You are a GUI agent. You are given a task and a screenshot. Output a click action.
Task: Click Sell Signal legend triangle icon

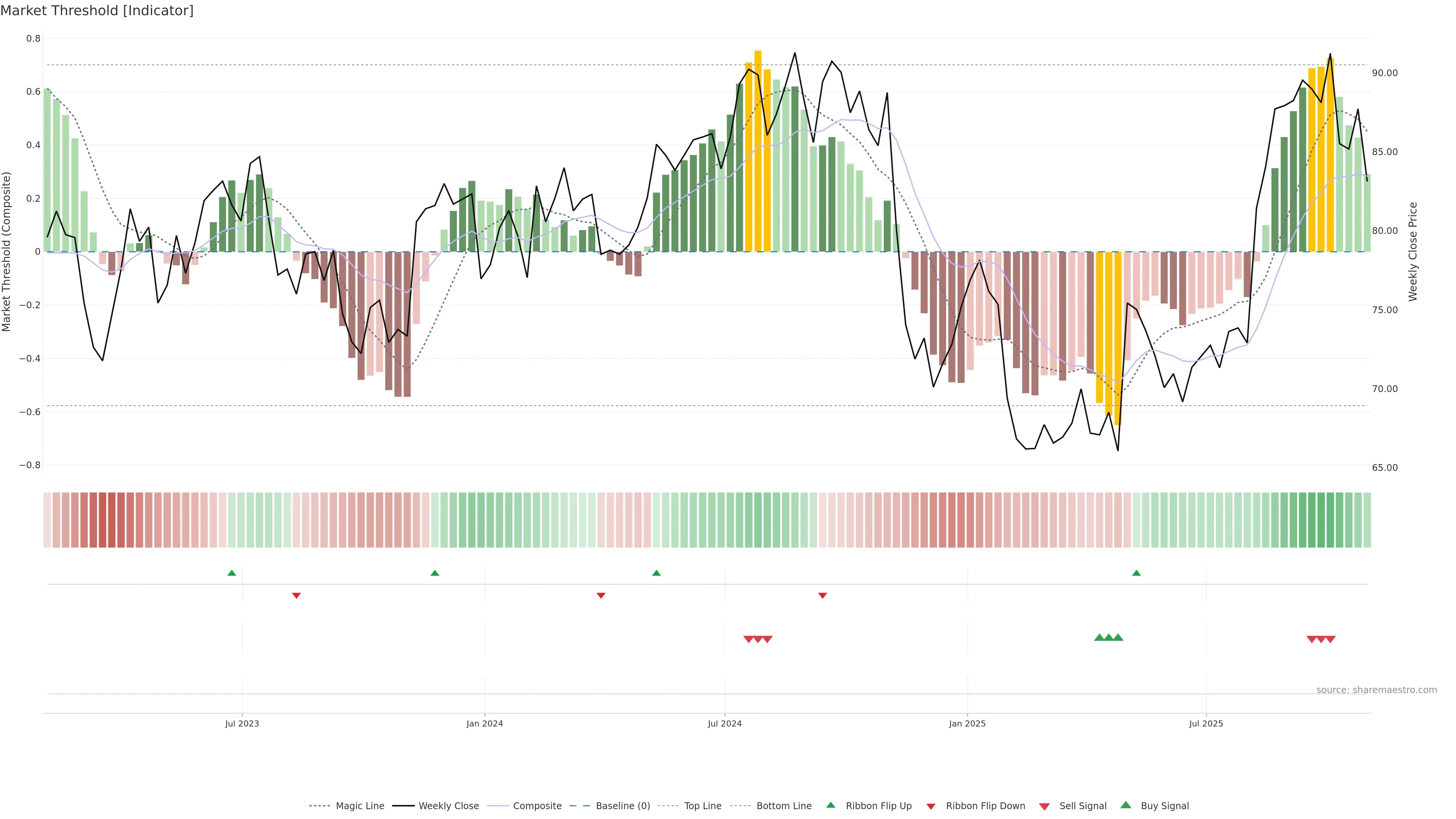tap(1045, 806)
